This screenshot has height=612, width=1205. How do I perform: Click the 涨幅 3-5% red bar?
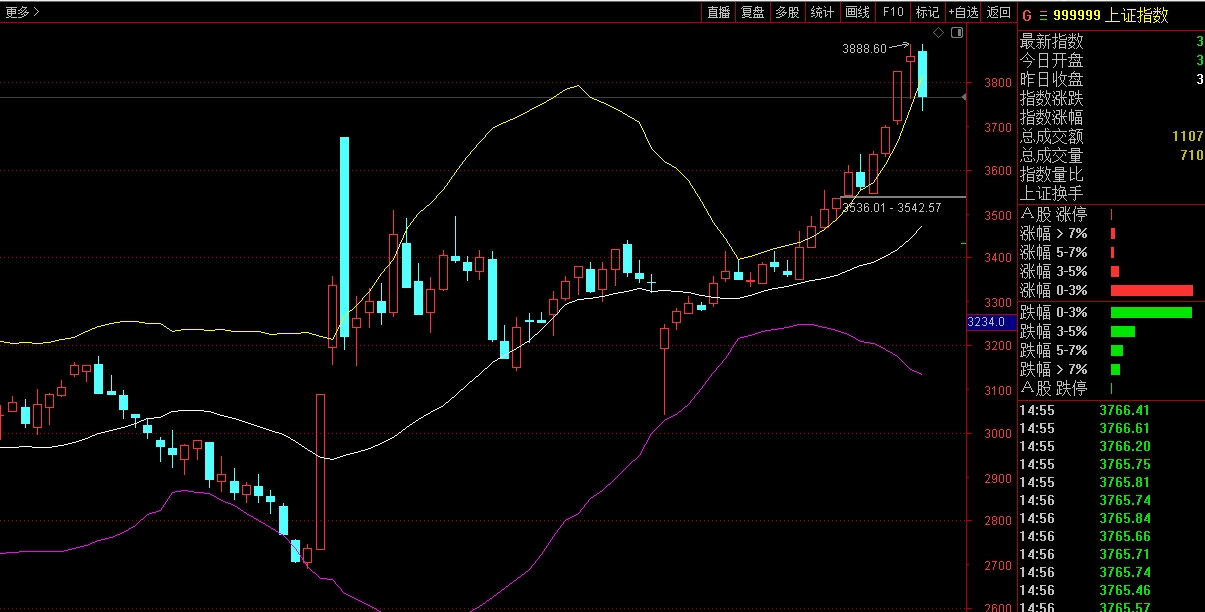click(x=1114, y=271)
